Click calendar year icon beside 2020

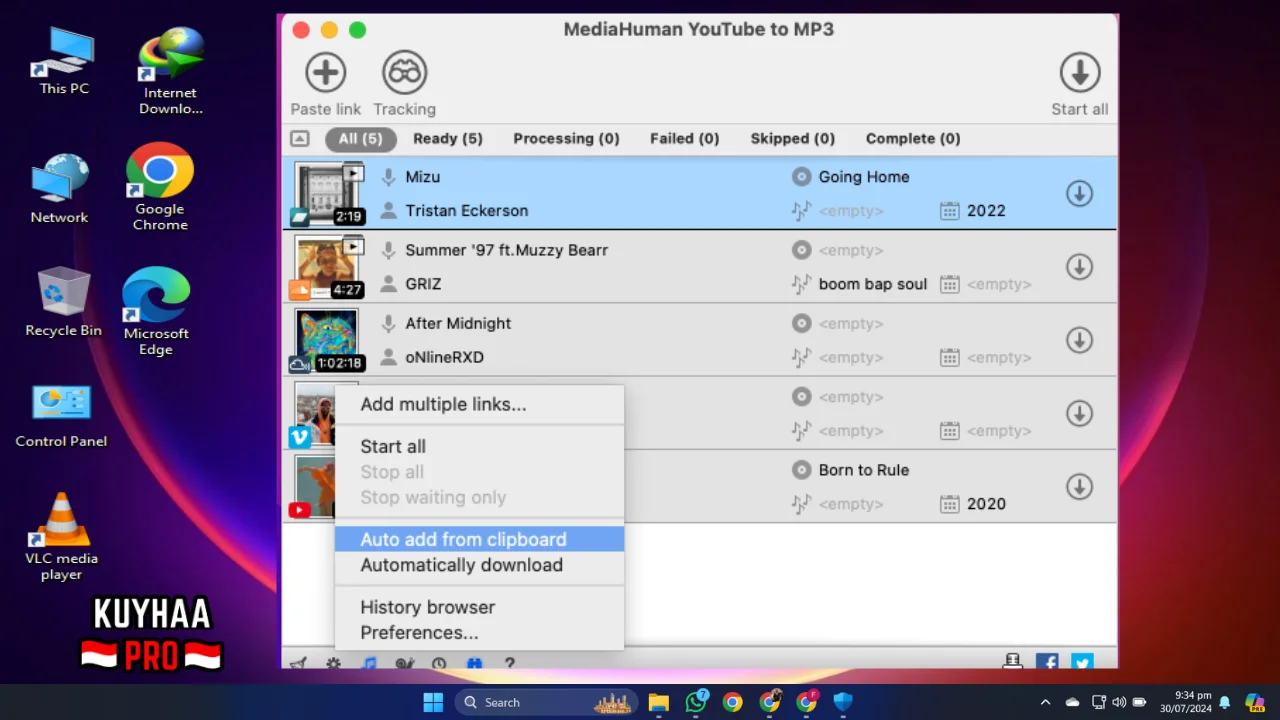(x=950, y=504)
